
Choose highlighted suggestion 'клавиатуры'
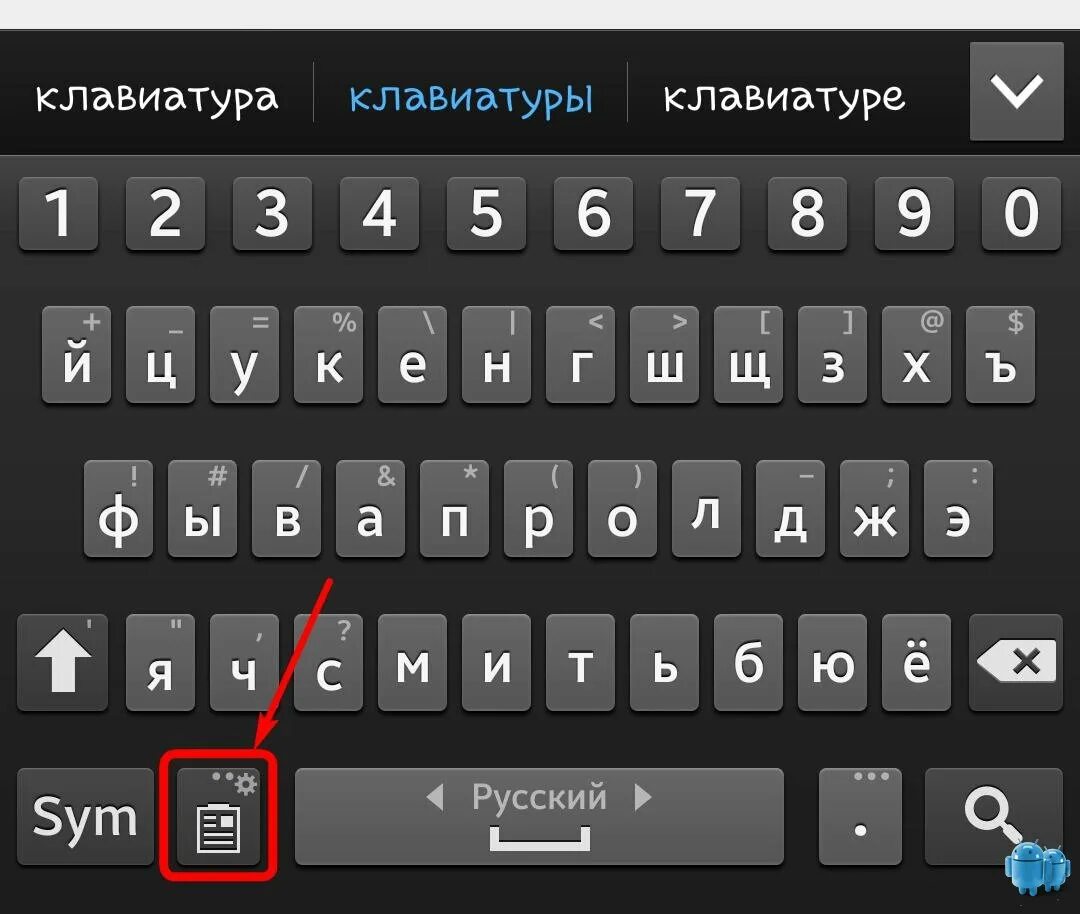tap(471, 98)
